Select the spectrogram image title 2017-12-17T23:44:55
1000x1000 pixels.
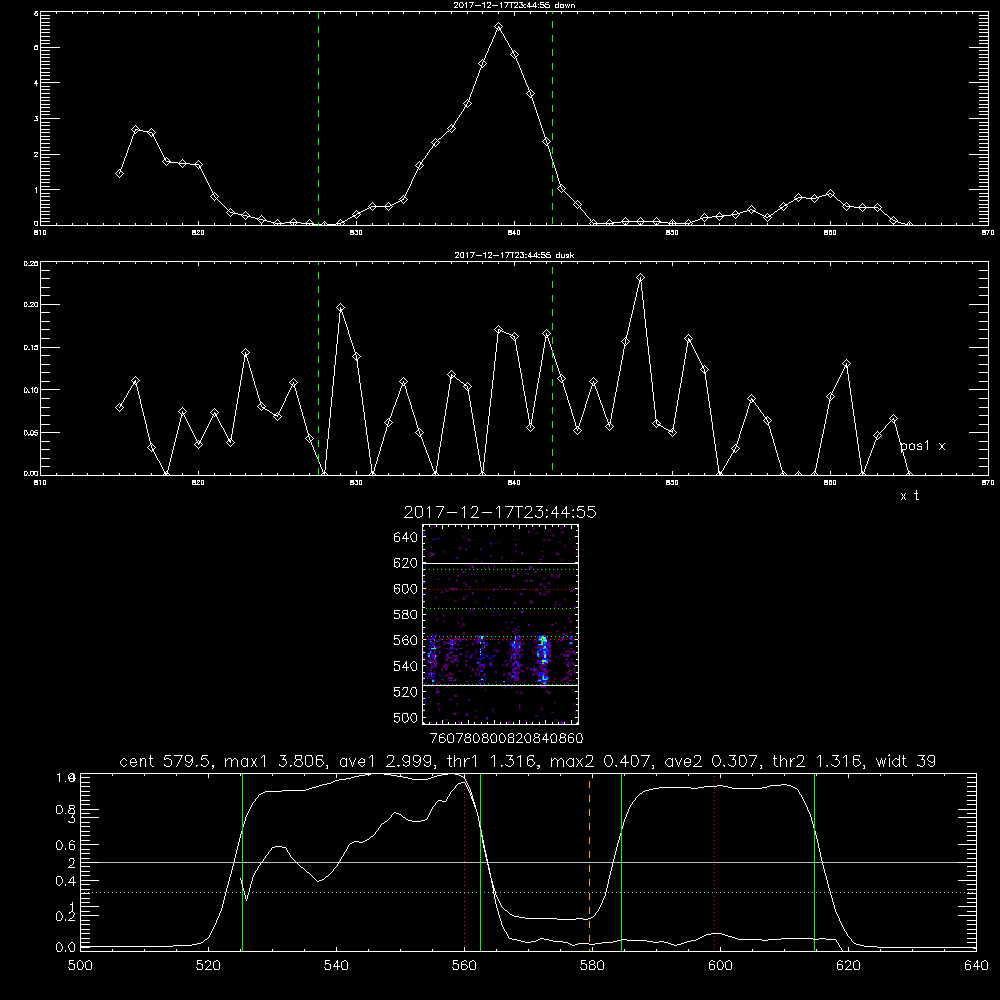pos(500,512)
